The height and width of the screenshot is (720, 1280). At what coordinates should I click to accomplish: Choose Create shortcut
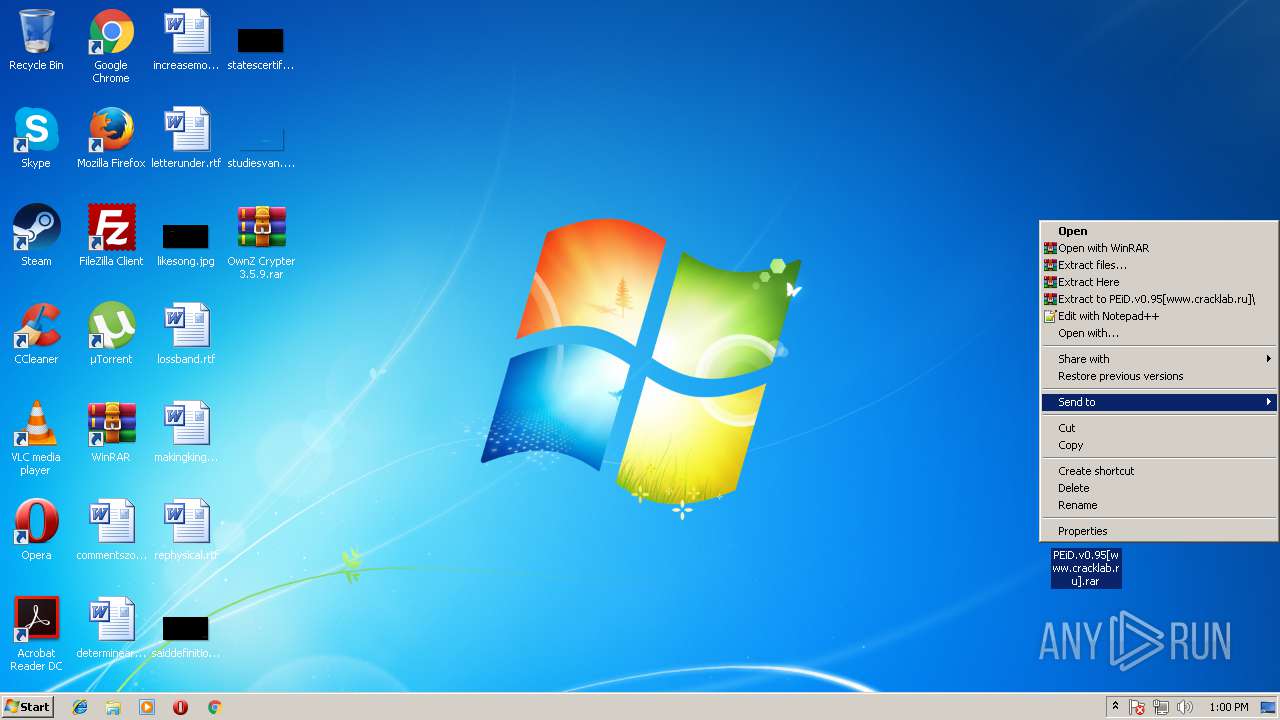point(1159,471)
